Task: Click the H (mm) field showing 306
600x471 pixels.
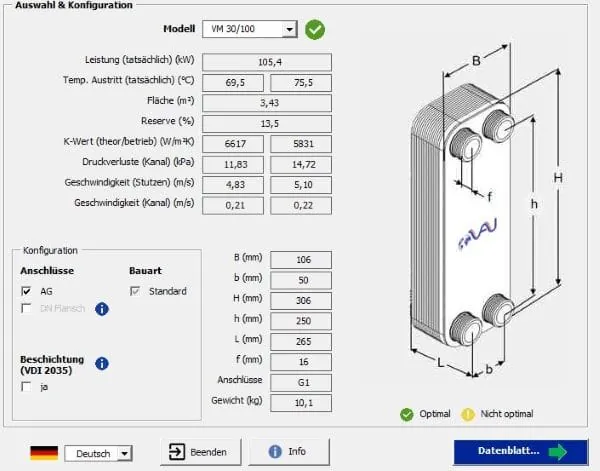Action: [301, 301]
